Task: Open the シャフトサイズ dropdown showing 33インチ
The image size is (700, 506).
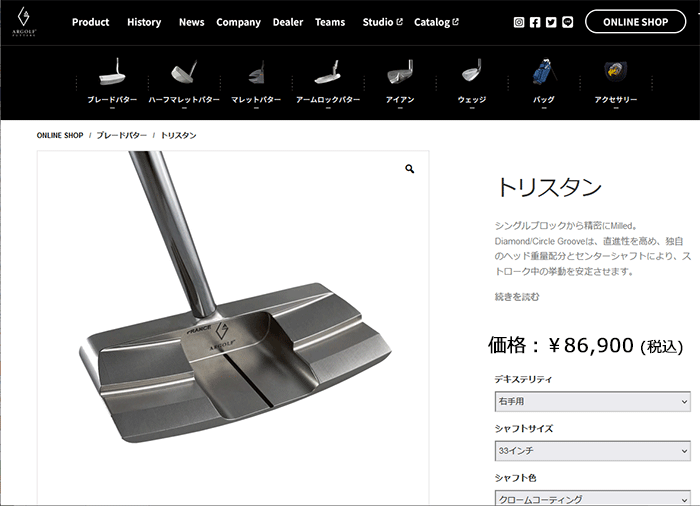Action: click(x=592, y=451)
